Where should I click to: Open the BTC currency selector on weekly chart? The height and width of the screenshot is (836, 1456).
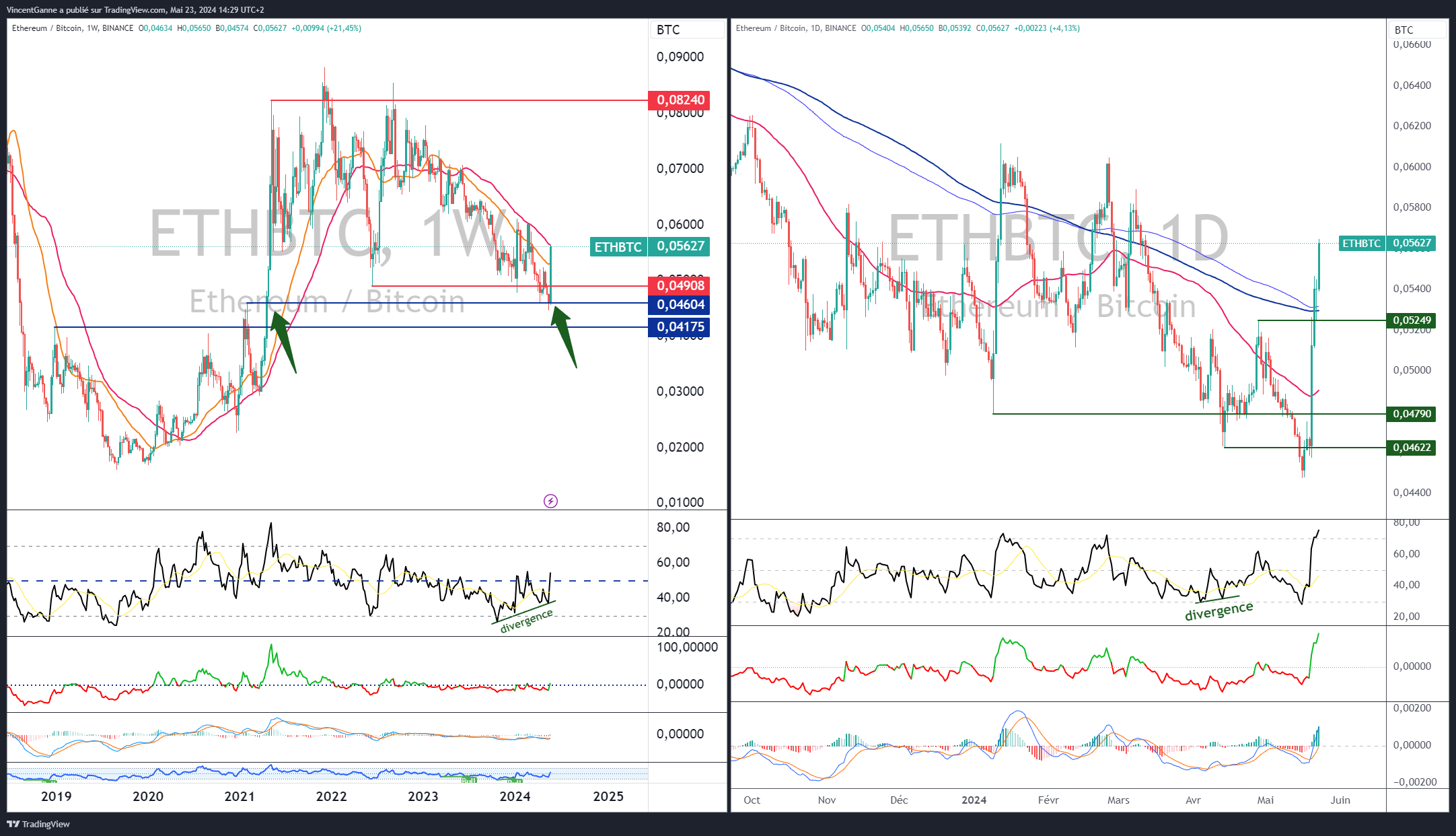688,30
